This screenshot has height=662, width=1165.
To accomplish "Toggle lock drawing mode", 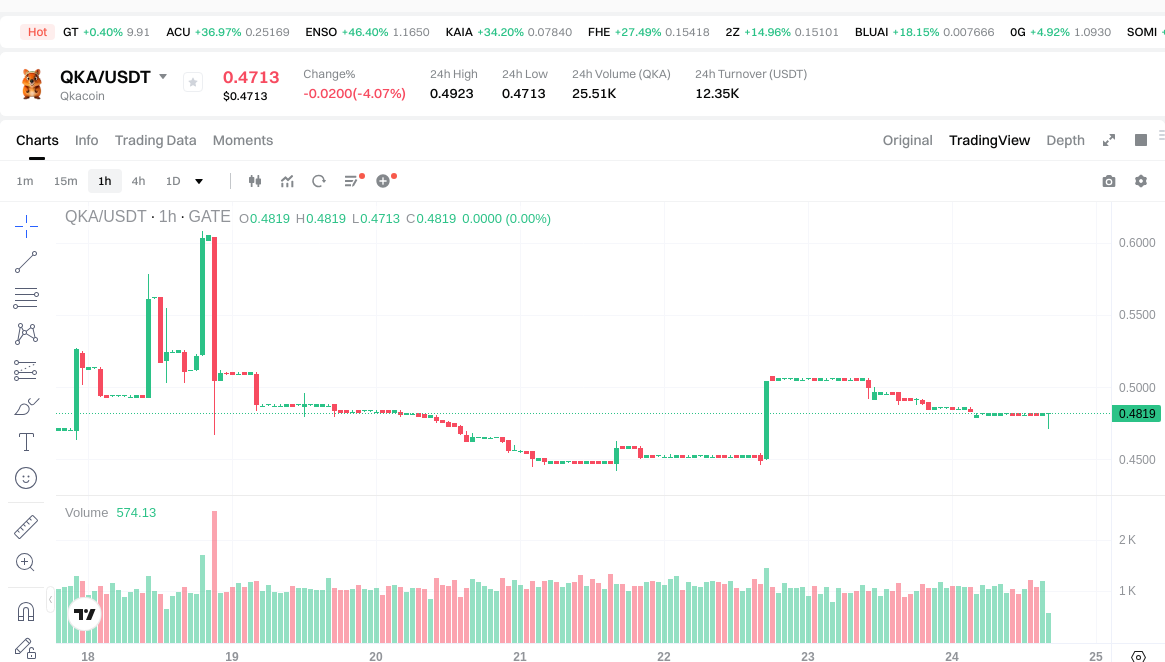I will pyautogui.click(x=26, y=648).
